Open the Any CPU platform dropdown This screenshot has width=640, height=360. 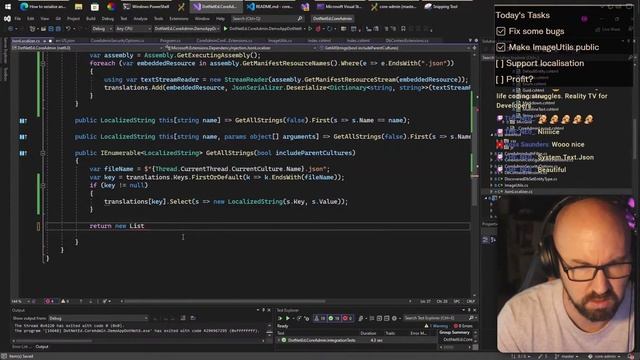(x=133, y=29)
